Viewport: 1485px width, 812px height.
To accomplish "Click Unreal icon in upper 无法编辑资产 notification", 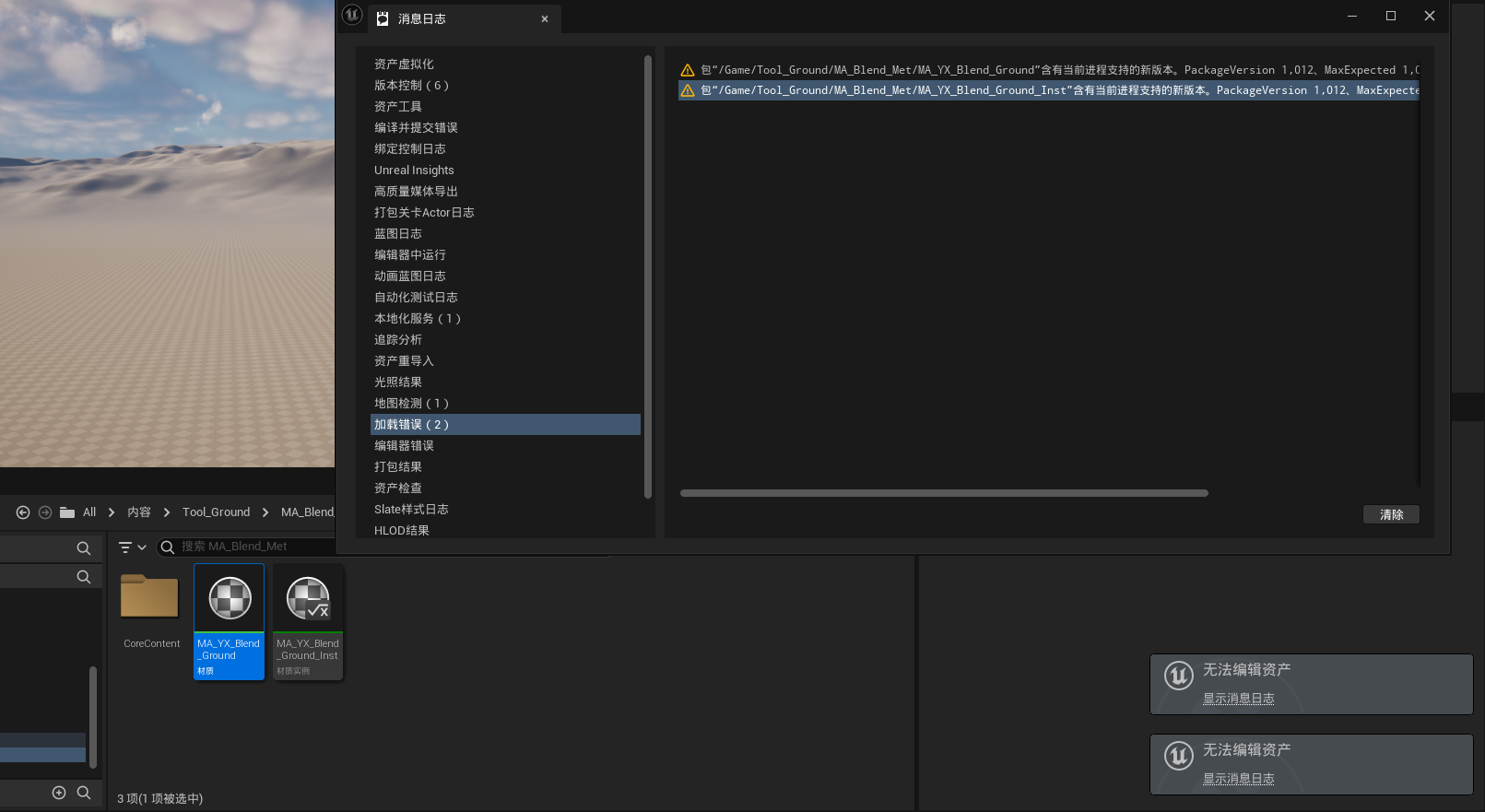I will (1179, 676).
